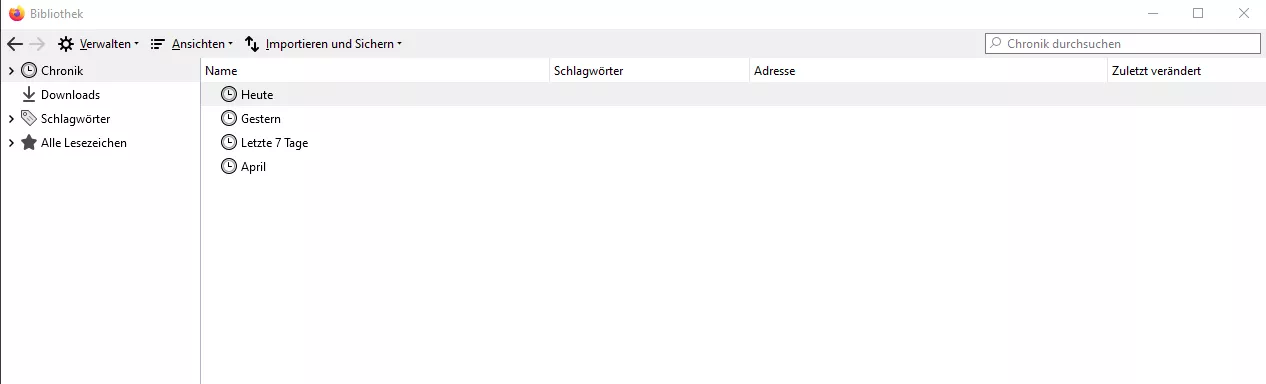The height and width of the screenshot is (384, 1266).
Task: Select the Letzte 7 Tage row
Action: [x=733, y=143]
